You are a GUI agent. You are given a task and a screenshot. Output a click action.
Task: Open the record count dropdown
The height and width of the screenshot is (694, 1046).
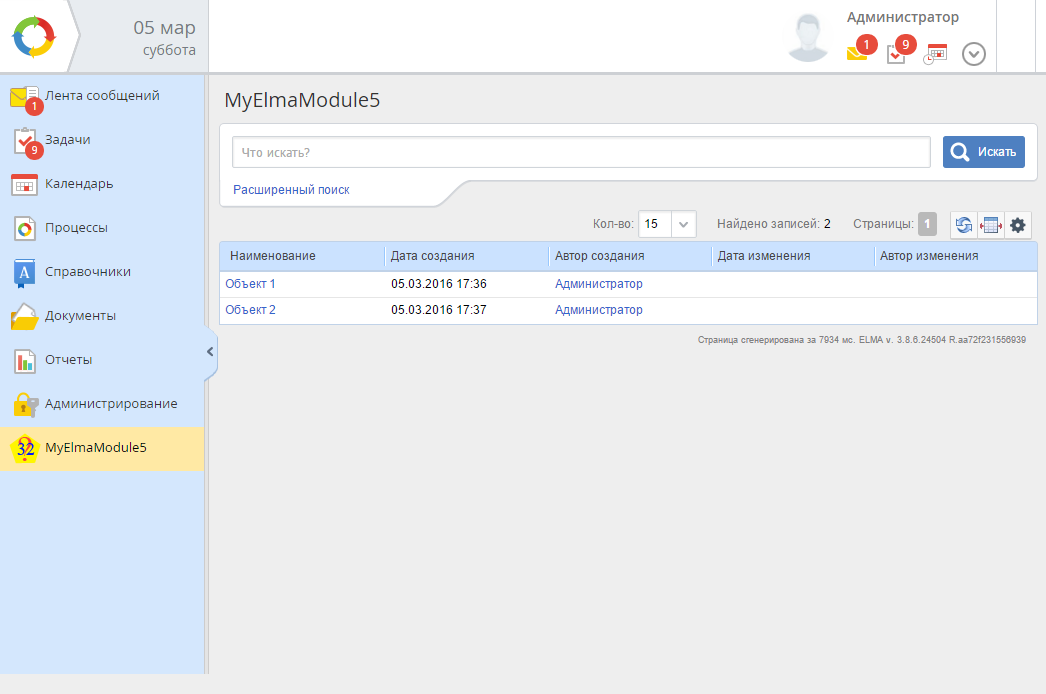coord(684,225)
